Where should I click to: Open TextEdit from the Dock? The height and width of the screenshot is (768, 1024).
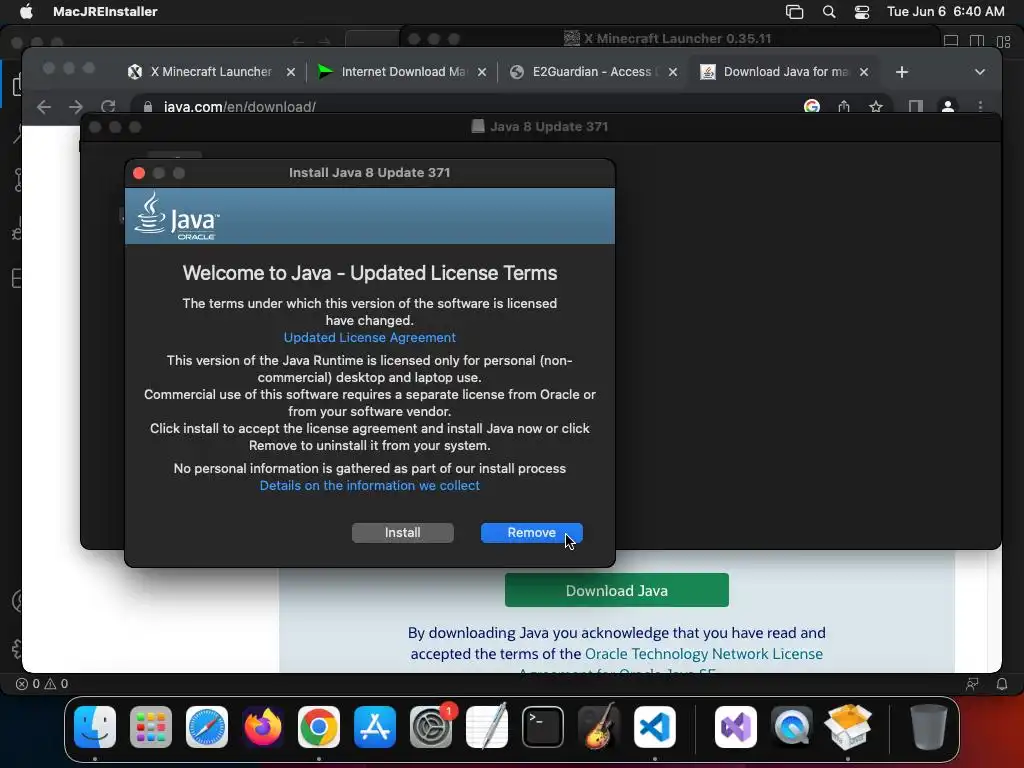[x=487, y=727]
